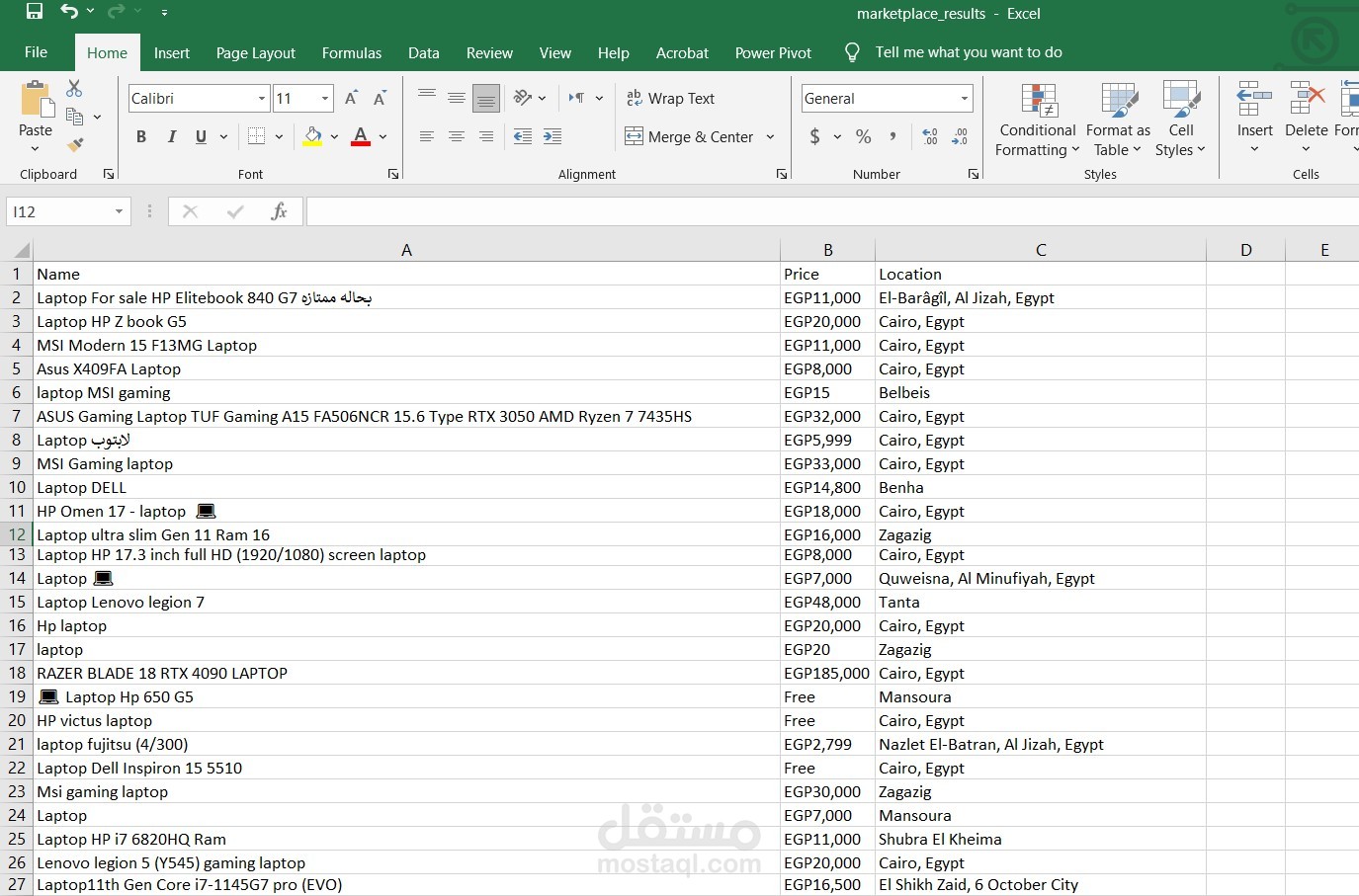Click the Quweisna, Al Minufiyah, Egypt cell
This screenshot has width=1359, height=896.
pyautogui.click(x=1041, y=578)
